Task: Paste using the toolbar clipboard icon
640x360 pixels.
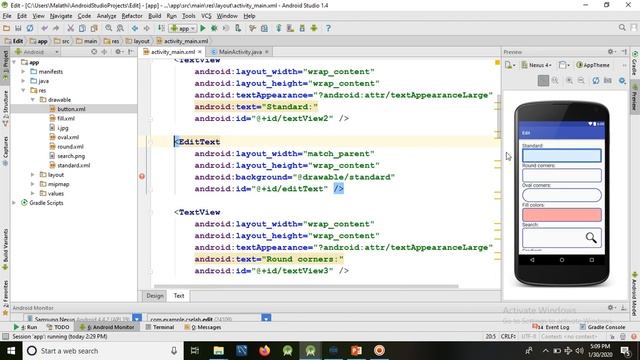Action: pos(94,28)
